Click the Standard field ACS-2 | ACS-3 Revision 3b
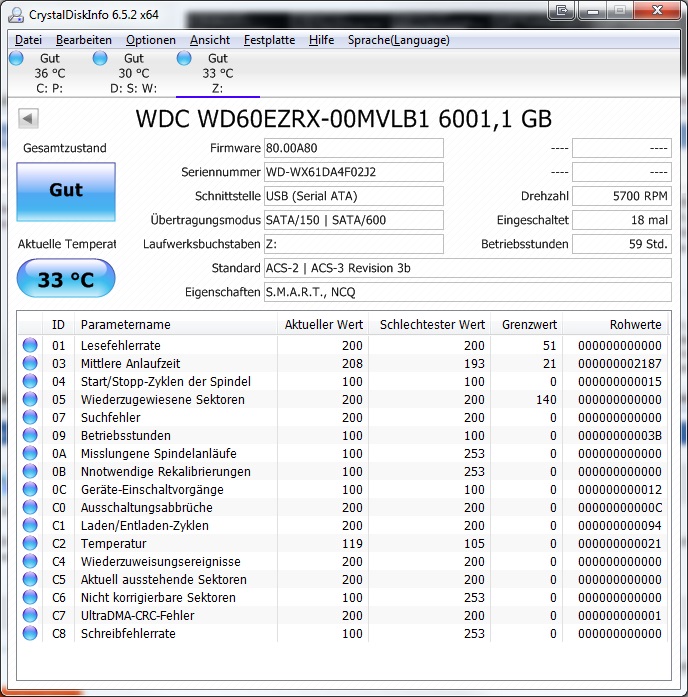Screen dimensions: 688x697 (x=468, y=268)
